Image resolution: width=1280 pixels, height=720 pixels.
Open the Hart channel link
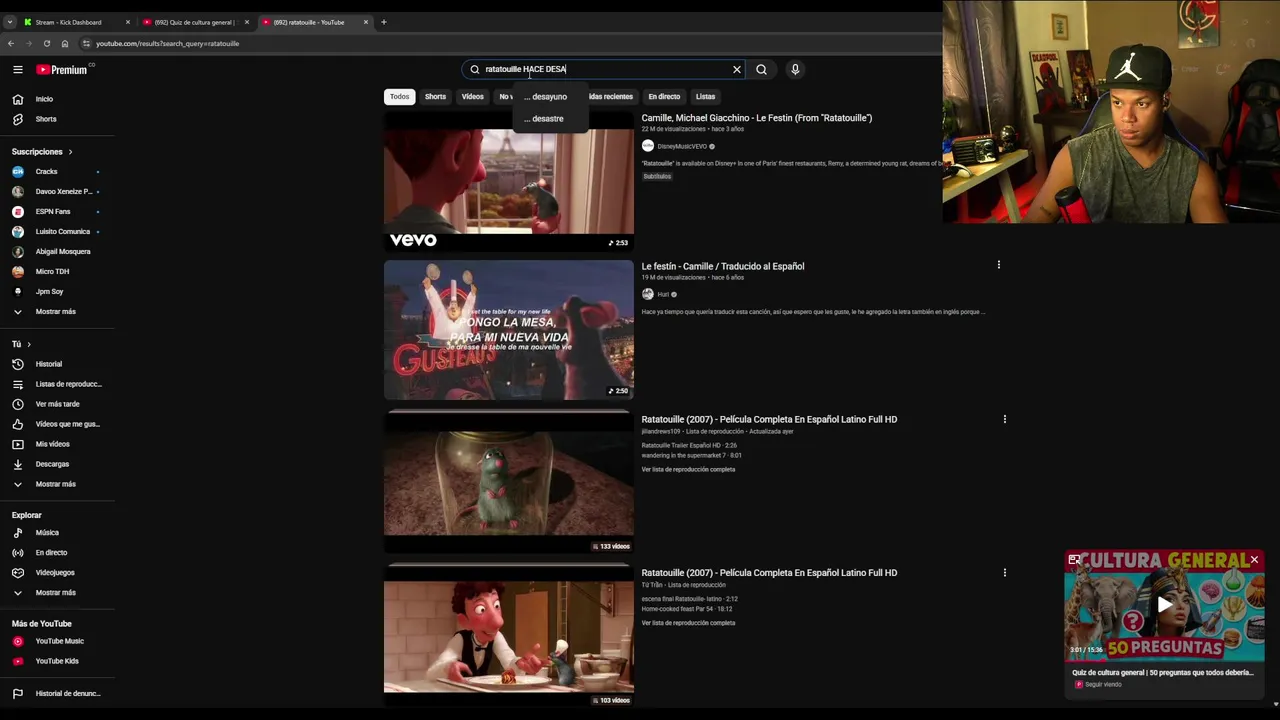[663, 294]
